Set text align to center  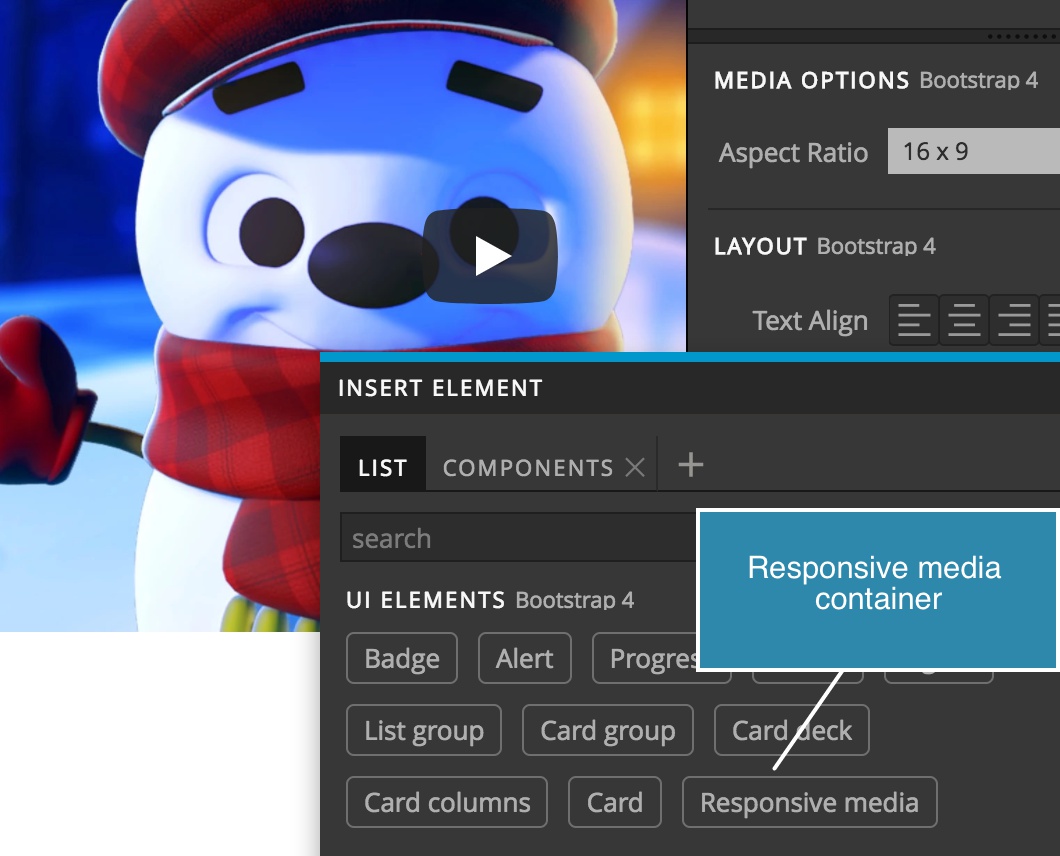(x=963, y=320)
